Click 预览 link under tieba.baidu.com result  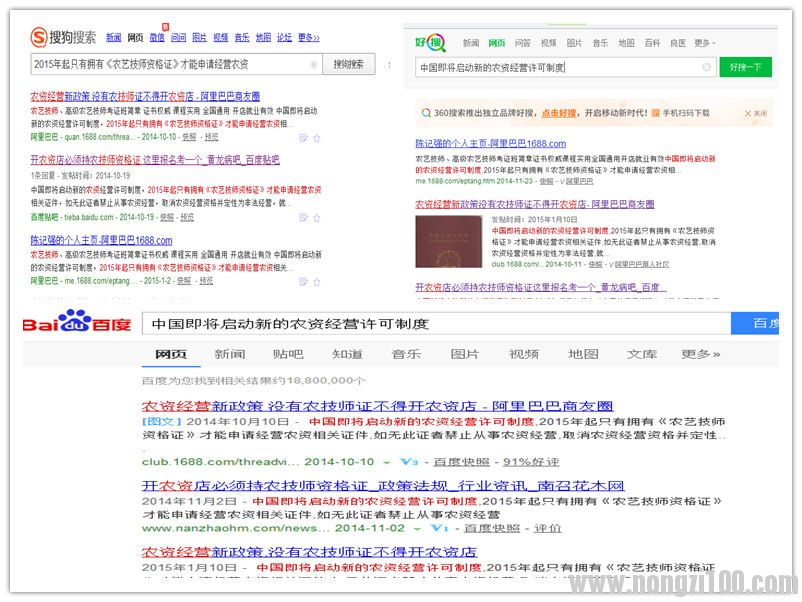click(187, 217)
